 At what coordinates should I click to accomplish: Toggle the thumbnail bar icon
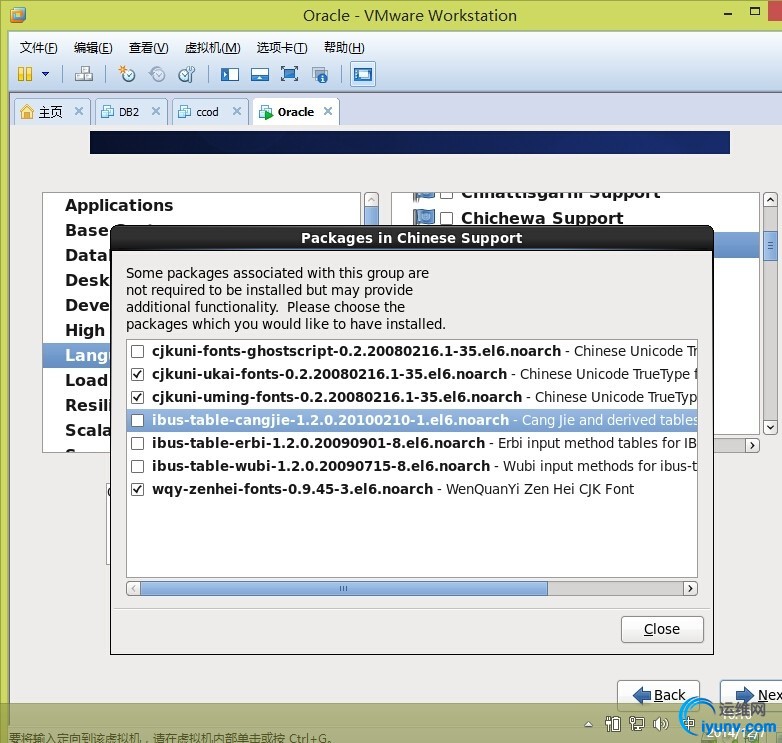260,75
